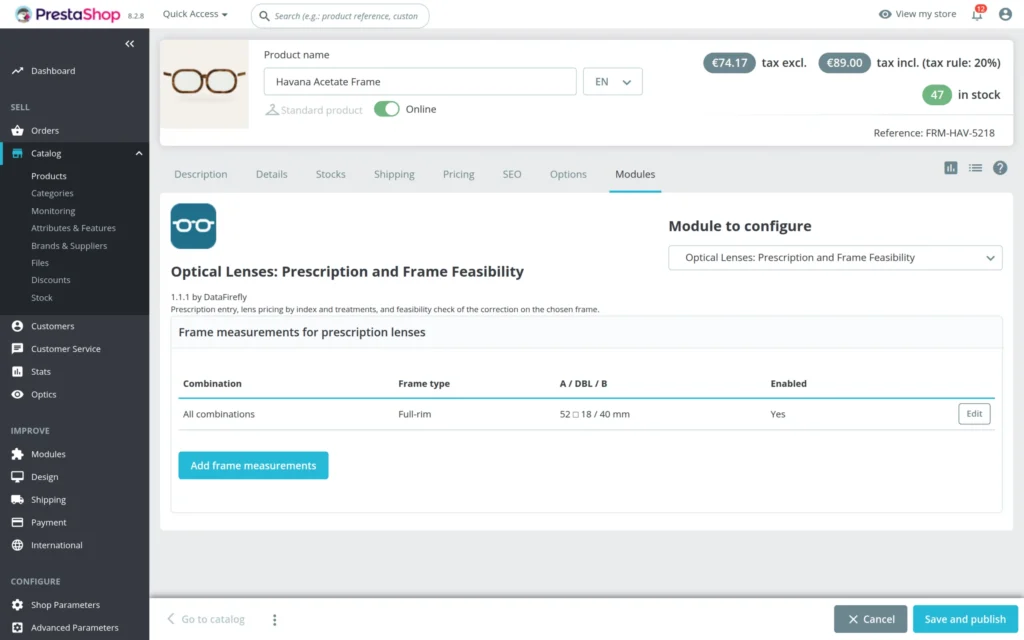Open the EN language dropdown
Screen dimensions: 1024x640
click(x=613, y=82)
